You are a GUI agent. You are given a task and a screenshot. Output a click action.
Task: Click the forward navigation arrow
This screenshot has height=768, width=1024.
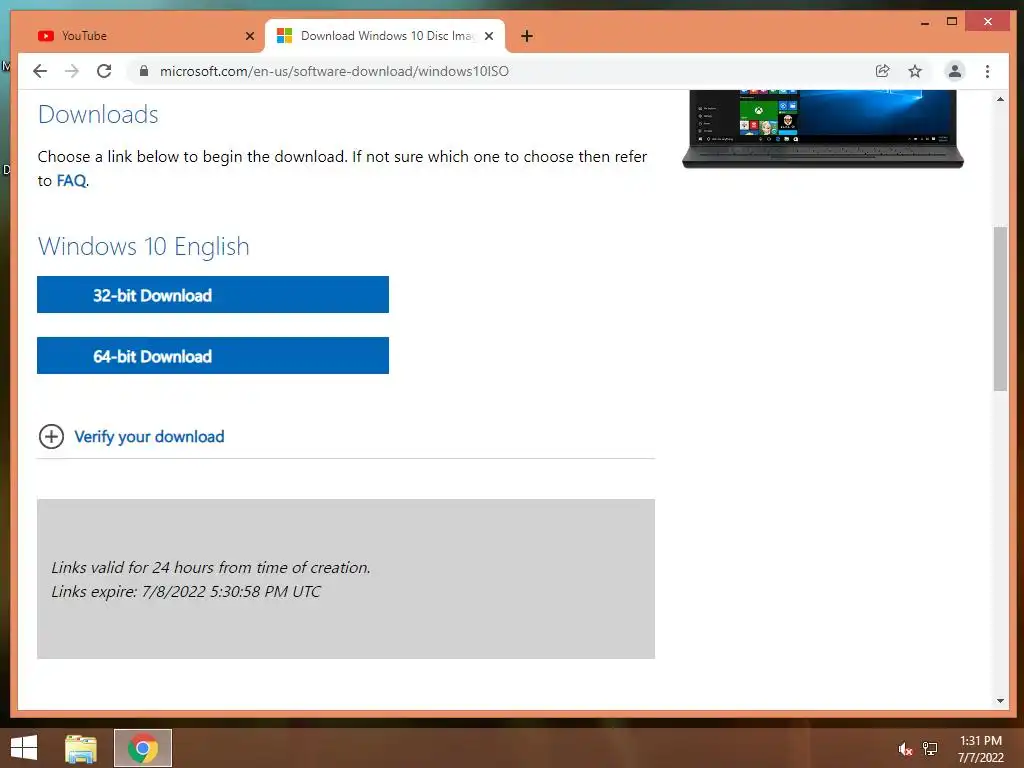72,71
